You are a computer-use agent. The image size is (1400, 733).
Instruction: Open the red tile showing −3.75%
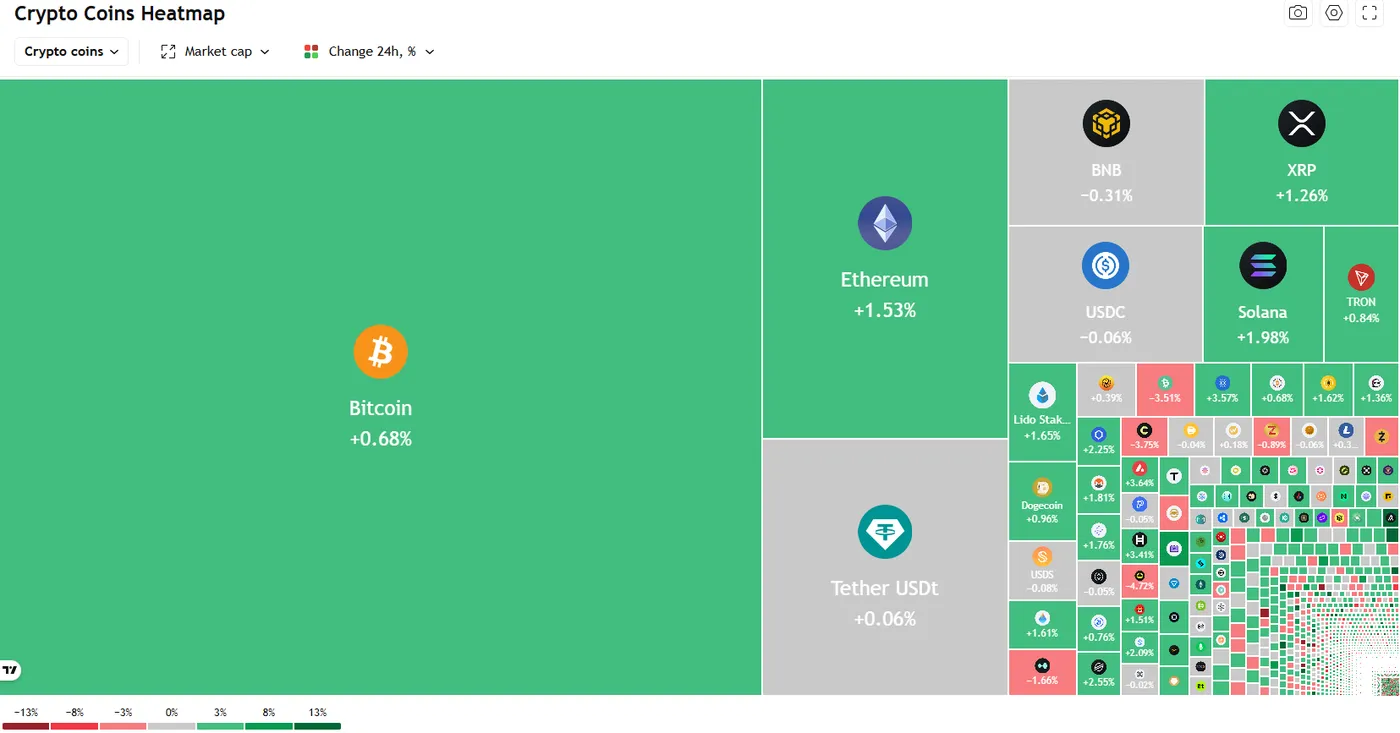pos(1145,436)
